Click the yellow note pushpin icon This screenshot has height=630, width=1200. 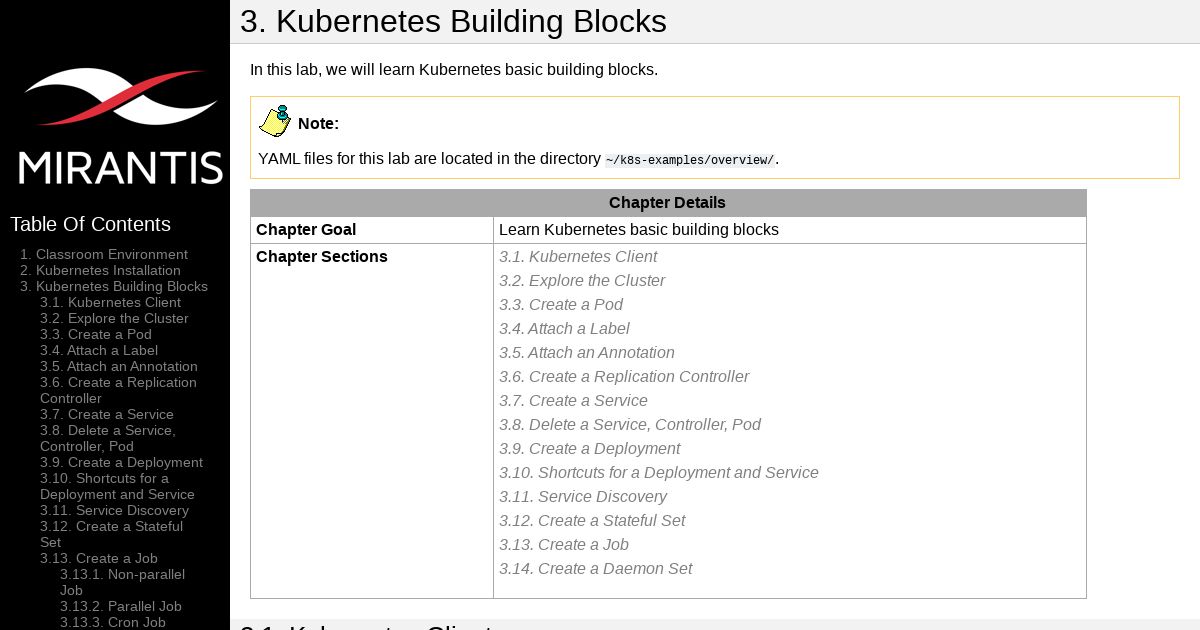(275, 121)
